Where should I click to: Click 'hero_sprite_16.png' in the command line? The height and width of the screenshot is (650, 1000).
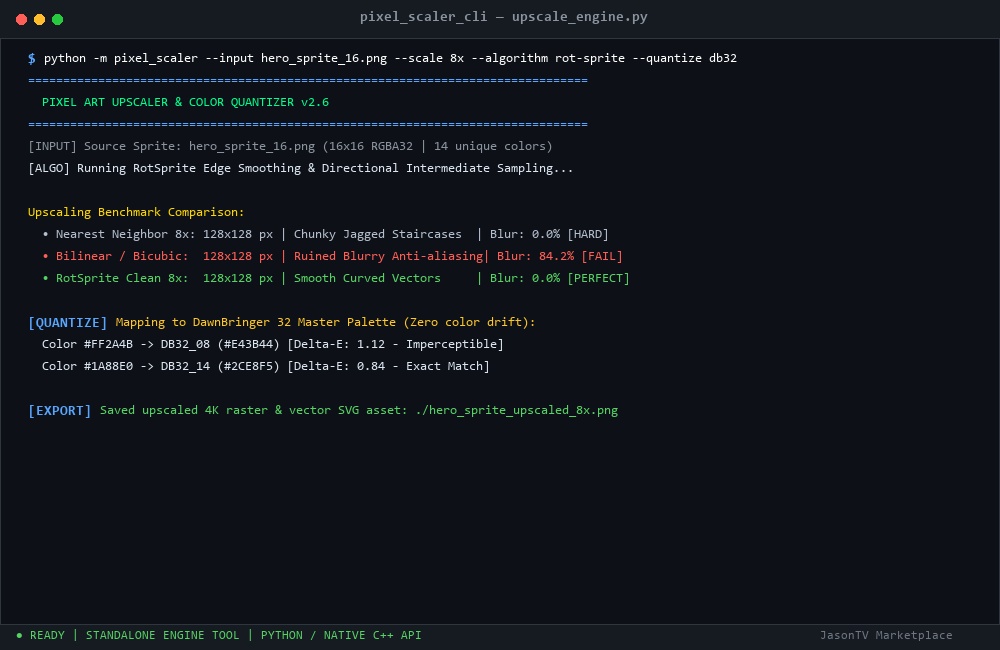(324, 58)
